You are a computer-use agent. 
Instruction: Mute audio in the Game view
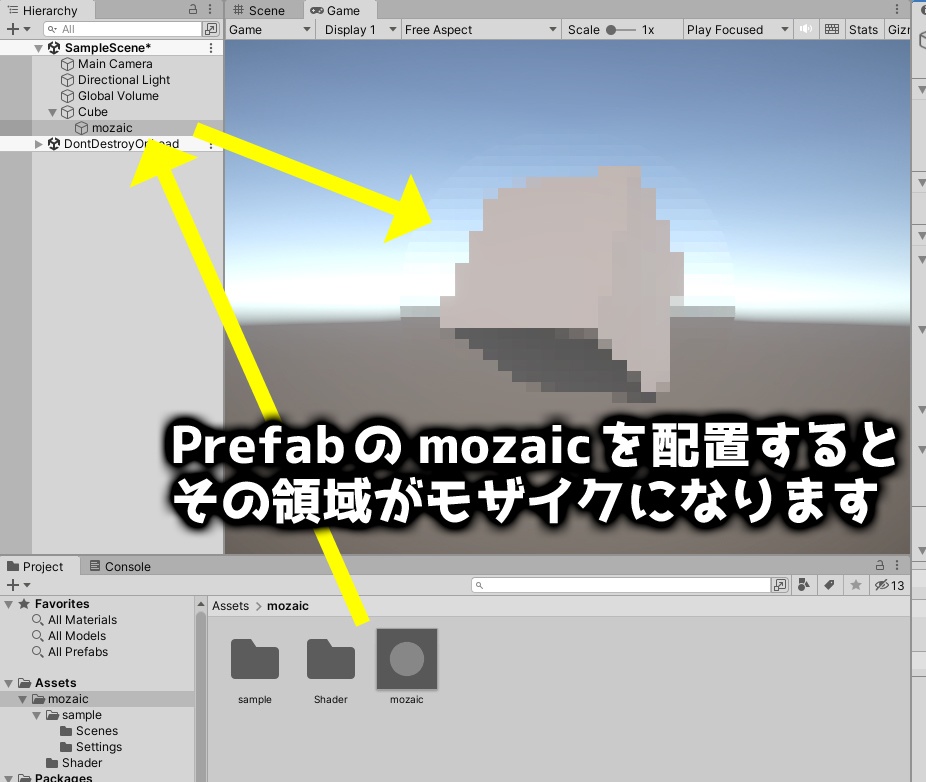806,29
